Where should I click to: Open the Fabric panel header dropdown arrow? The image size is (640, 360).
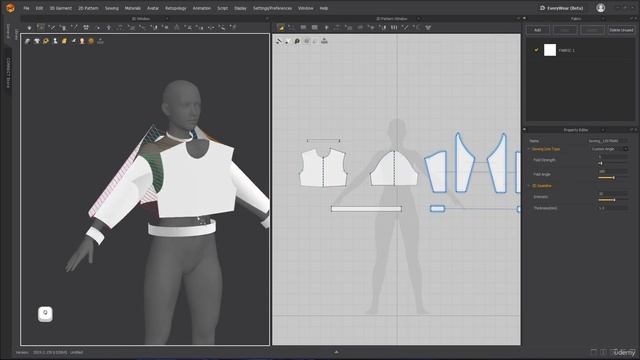(x=603, y=18)
